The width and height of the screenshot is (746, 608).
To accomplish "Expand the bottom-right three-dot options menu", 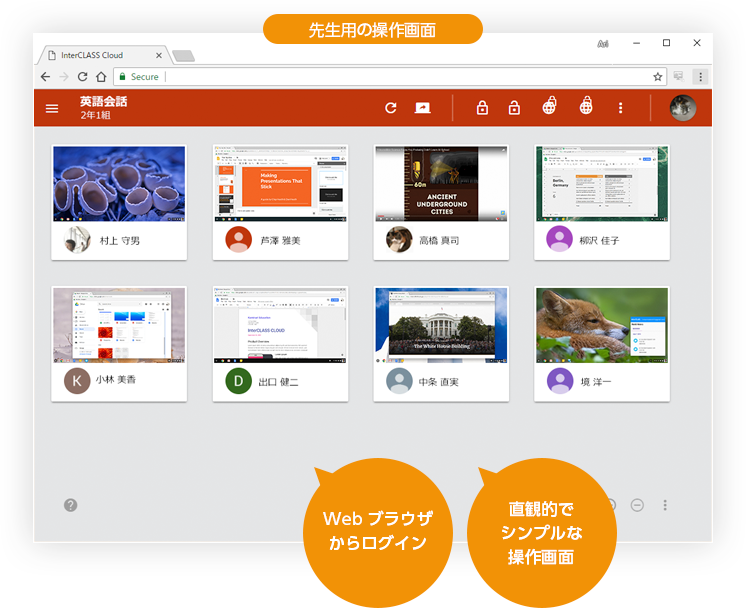I will (665, 505).
